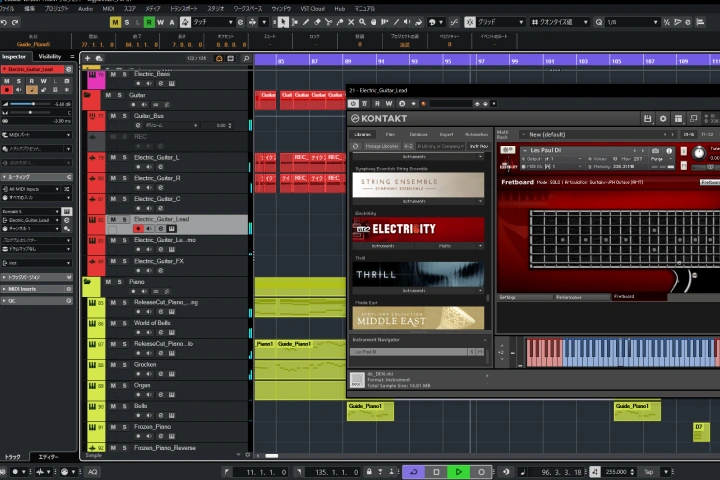The image size is (720, 480).
Task: Select the Draw pencil tool
Action: point(306,22)
